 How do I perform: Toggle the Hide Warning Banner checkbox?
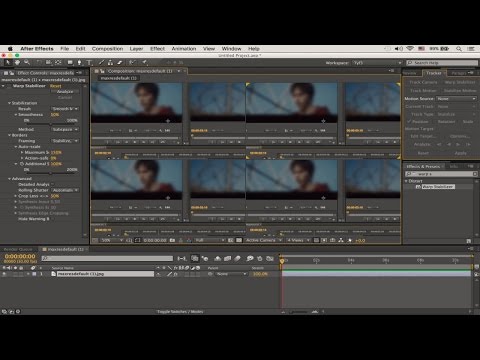click(52, 219)
